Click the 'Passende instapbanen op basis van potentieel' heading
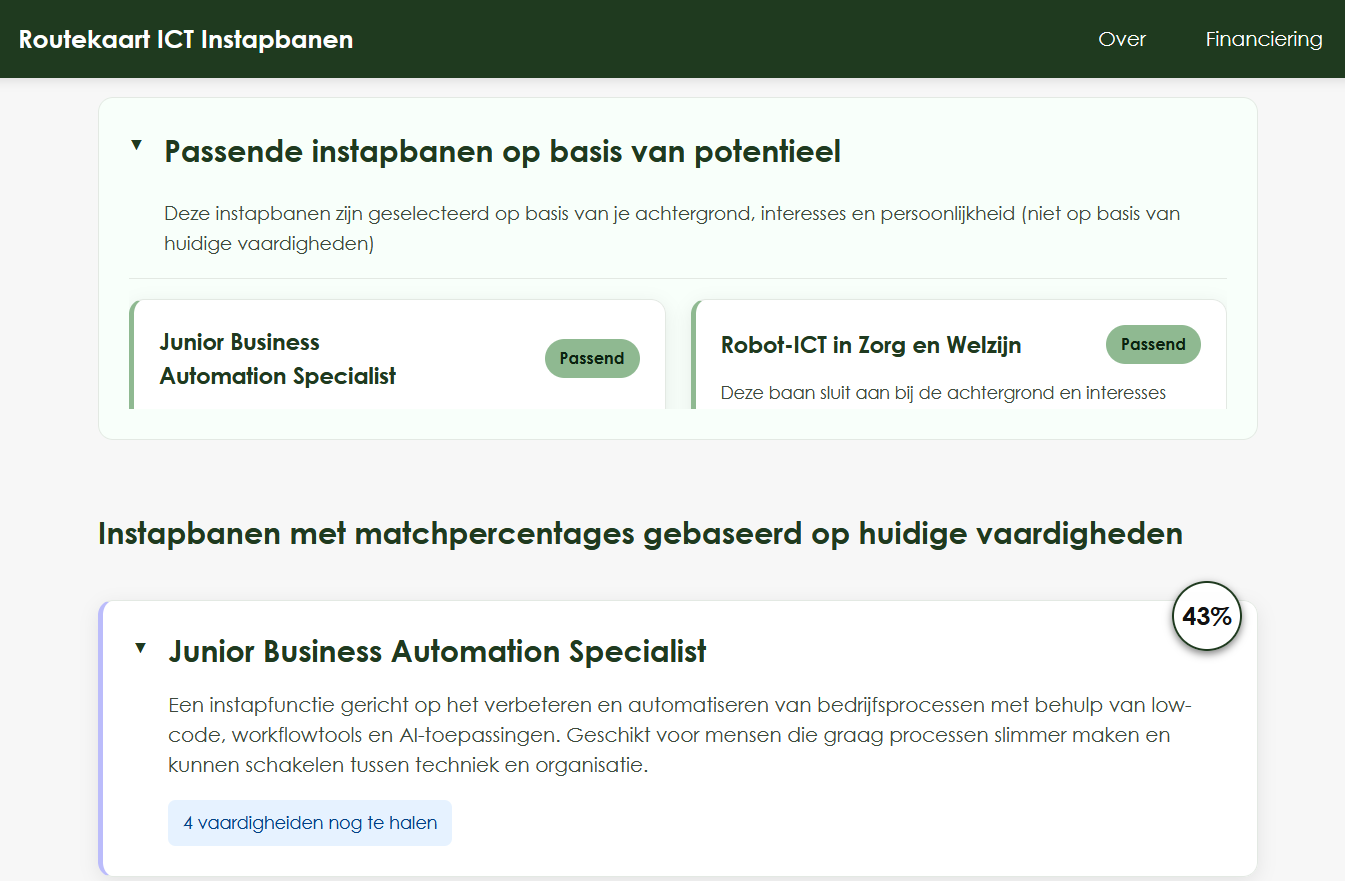 pos(502,152)
